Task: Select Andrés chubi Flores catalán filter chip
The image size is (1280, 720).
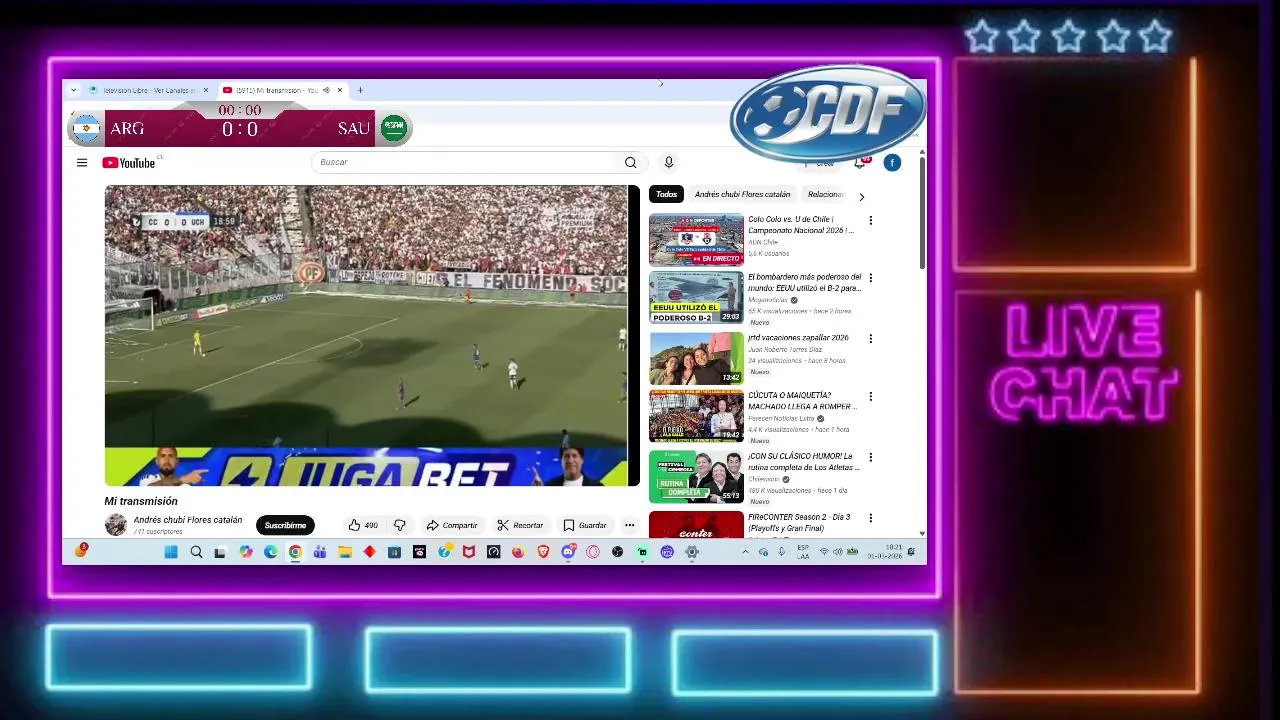Action: (742, 194)
